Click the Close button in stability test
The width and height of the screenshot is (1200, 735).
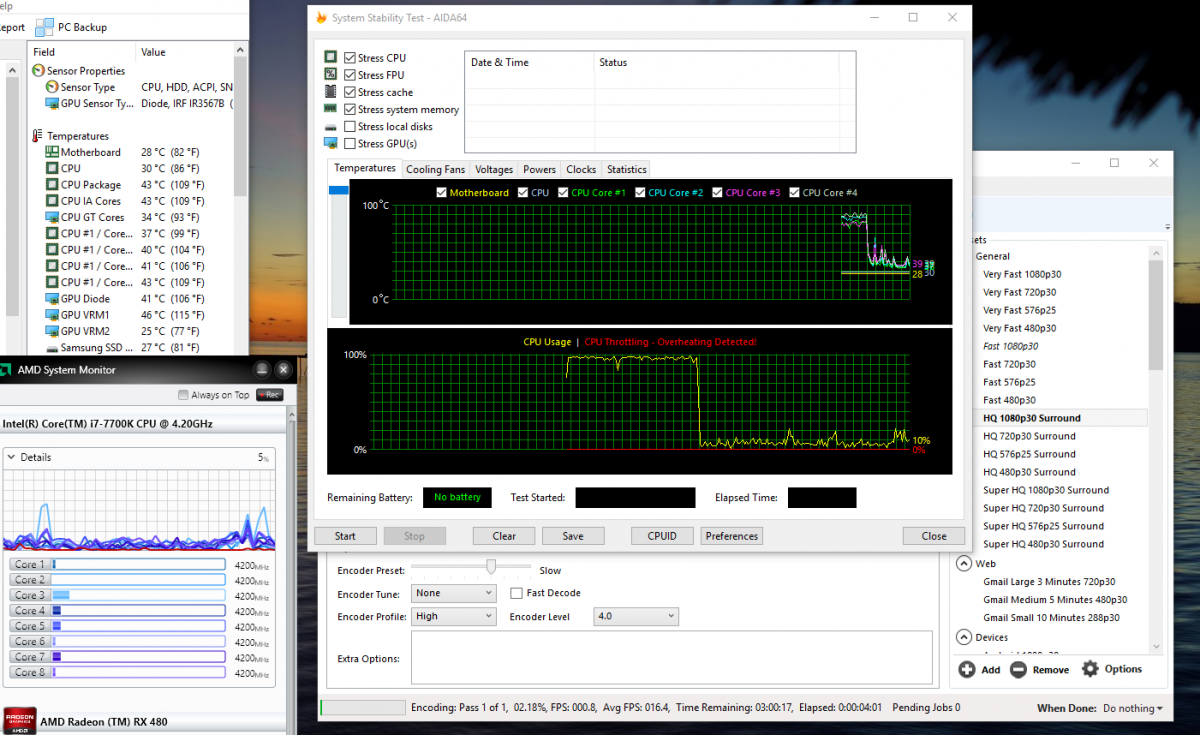coord(934,536)
